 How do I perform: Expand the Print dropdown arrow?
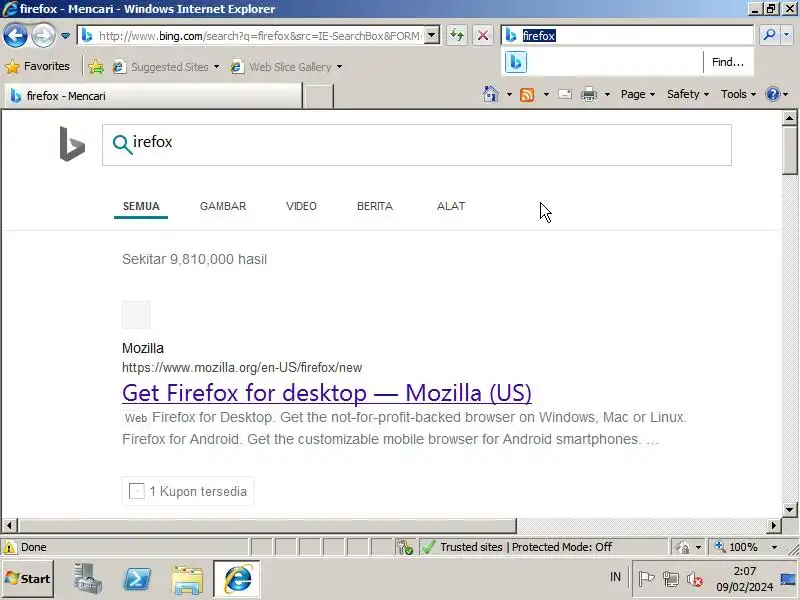pos(607,94)
